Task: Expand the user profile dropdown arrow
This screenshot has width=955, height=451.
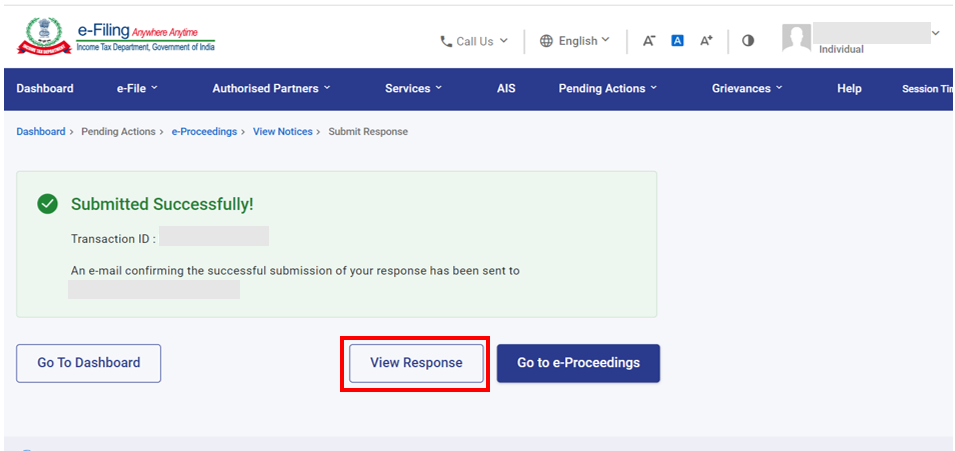Action: tap(935, 34)
